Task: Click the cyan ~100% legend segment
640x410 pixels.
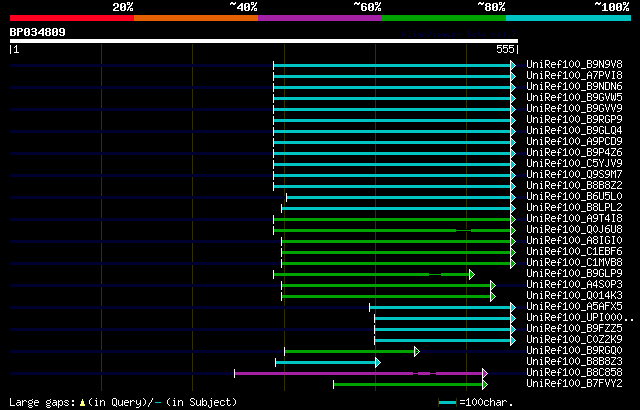Action: [569, 18]
